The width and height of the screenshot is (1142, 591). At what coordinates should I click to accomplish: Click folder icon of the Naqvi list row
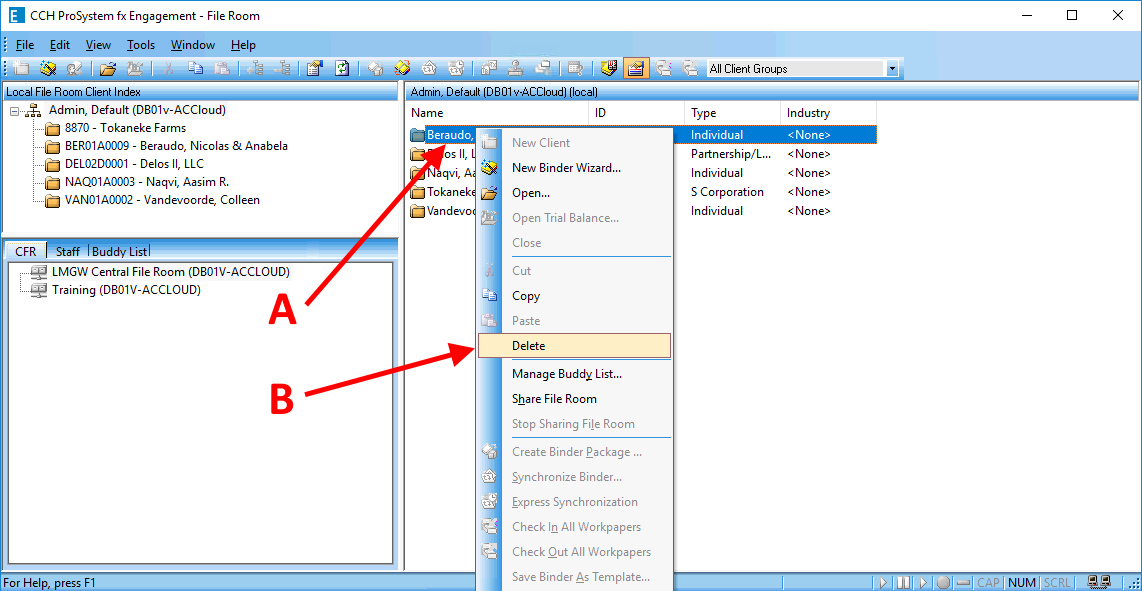(x=417, y=173)
